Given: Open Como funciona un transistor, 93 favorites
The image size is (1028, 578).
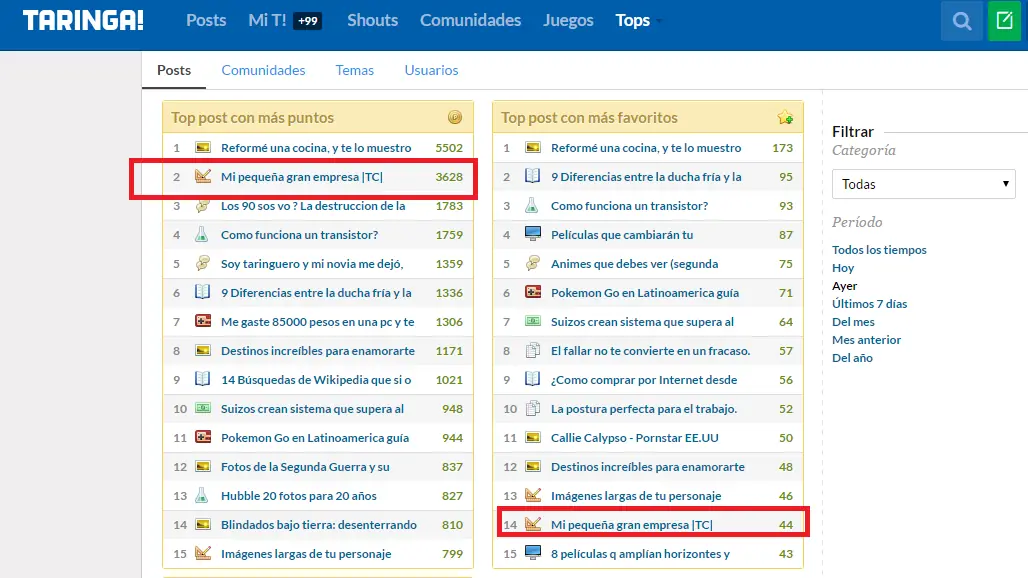Looking at the screenshot, I should 629,206.
